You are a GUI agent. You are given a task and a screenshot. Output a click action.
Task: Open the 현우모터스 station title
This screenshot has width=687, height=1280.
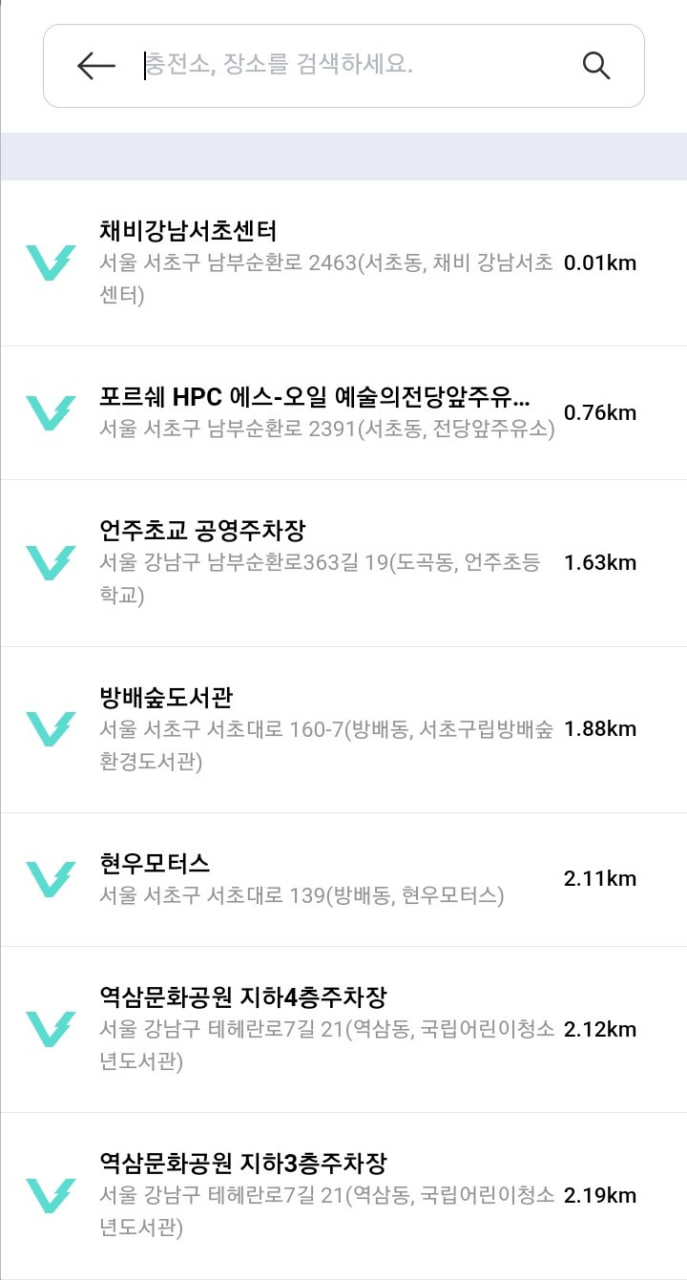tap(155, 863)
